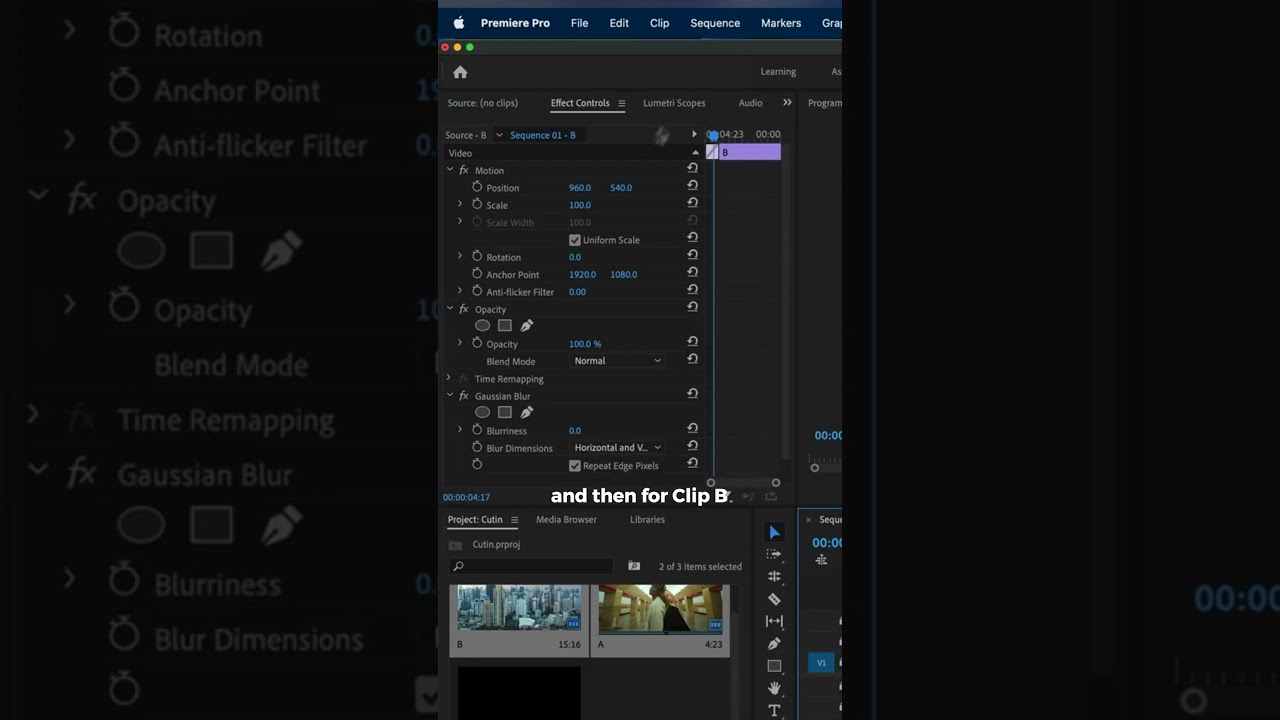
Task: Toggle Anti-flicker Filter stopwatch
Action: 477,291
